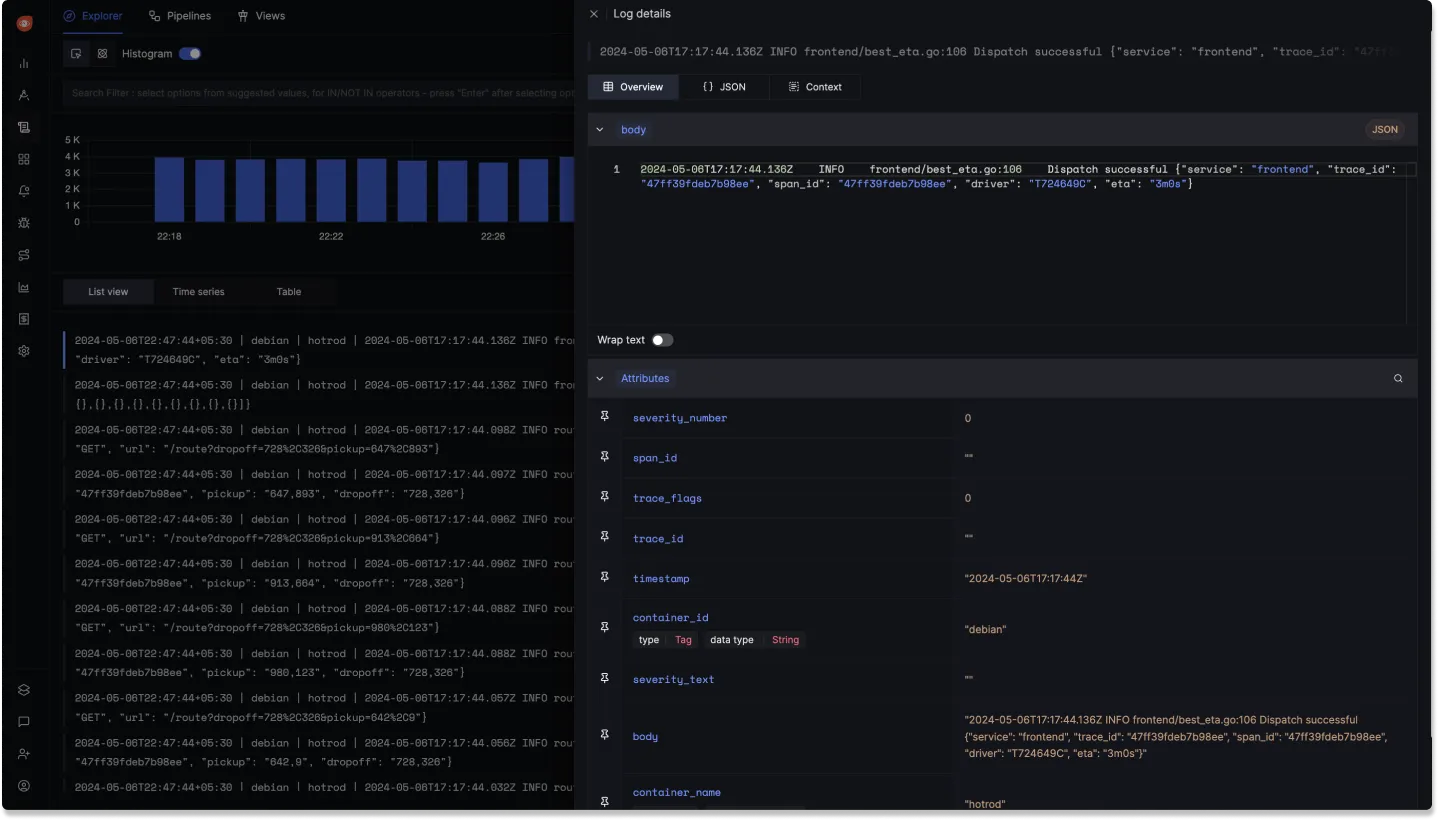The height and width of the screenshot is (820, 1438).
Task: Click the JSON badge in body header
Action: coord(1385,130)
